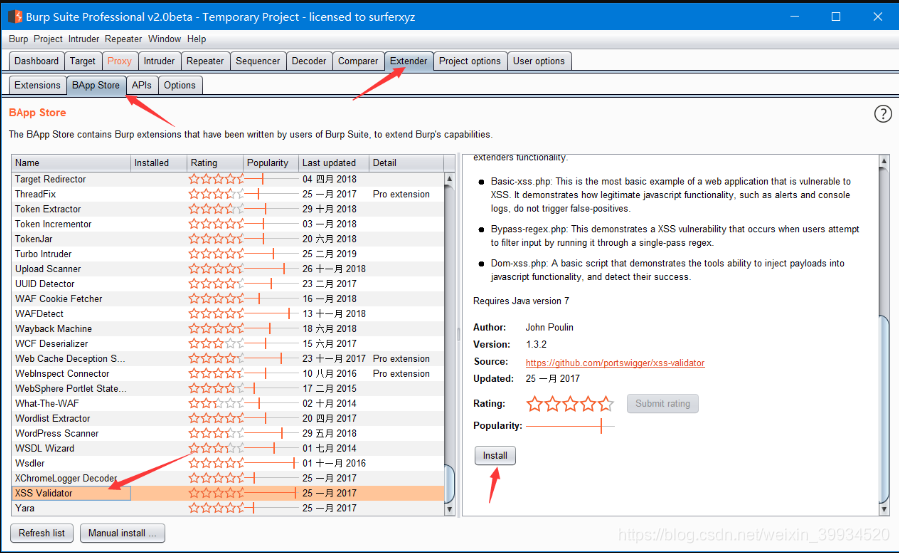
Task: Open the Repeater menu
Action: pos(123,39)
